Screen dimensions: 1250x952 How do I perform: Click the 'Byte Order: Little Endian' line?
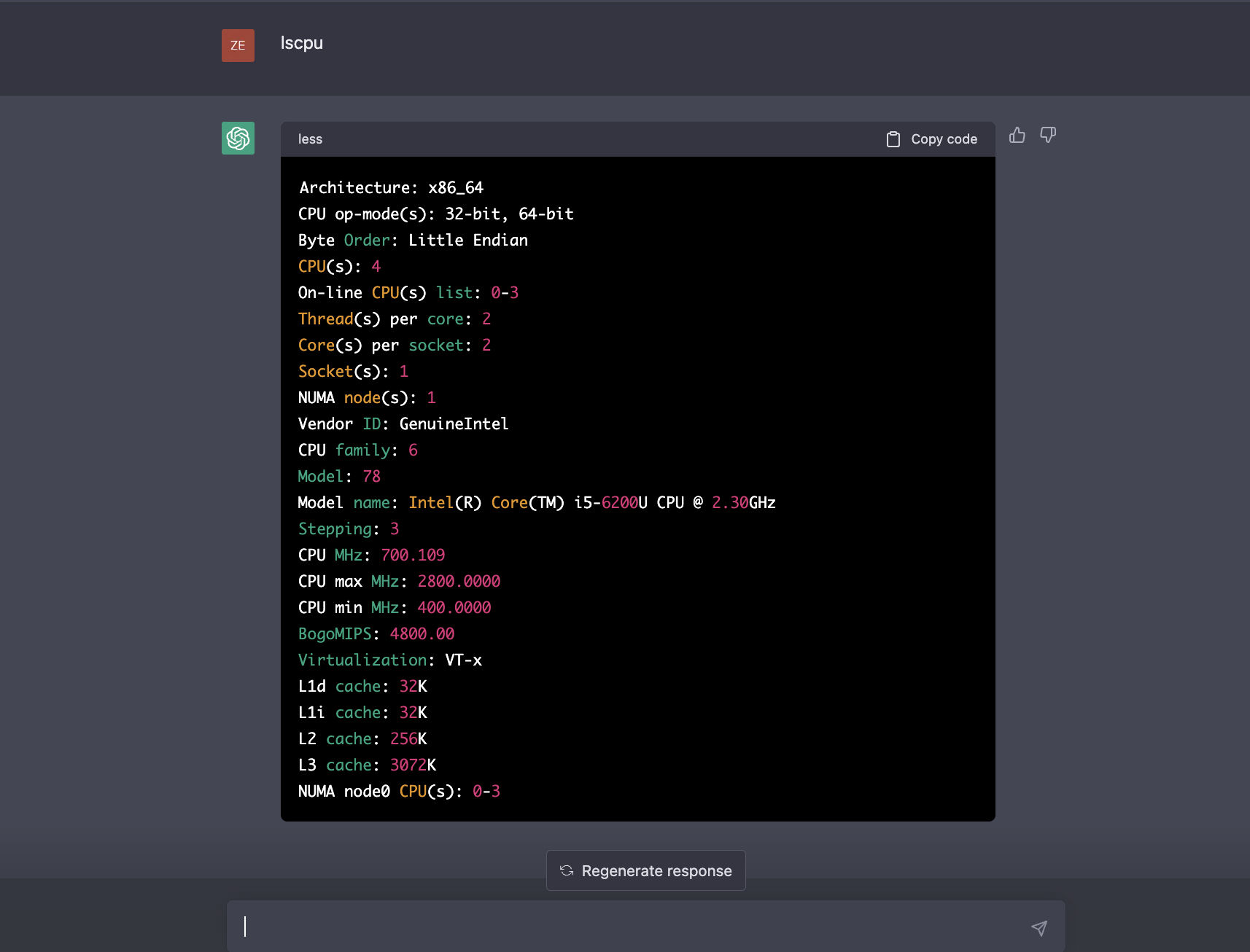413,241
